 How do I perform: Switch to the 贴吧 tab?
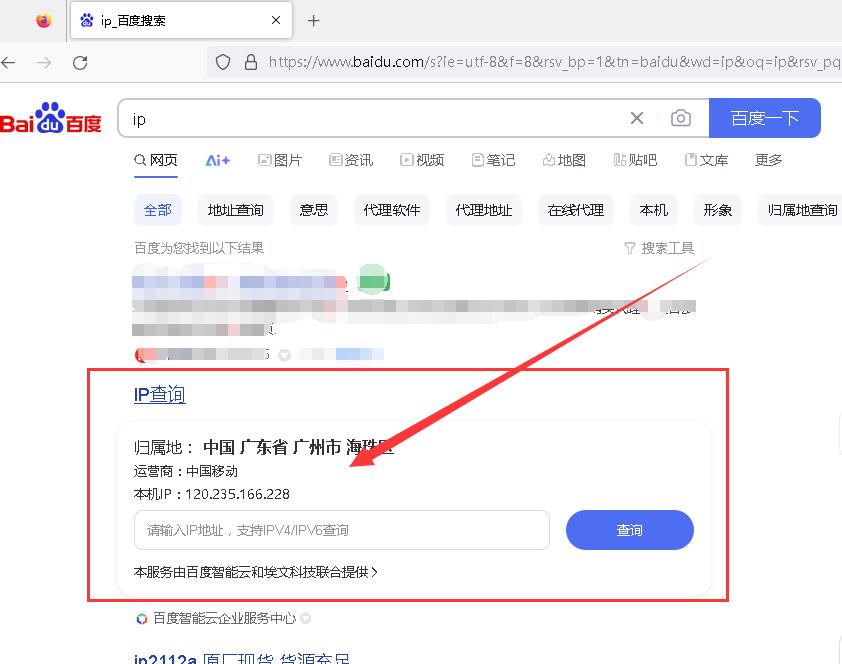tap(635, 160)
